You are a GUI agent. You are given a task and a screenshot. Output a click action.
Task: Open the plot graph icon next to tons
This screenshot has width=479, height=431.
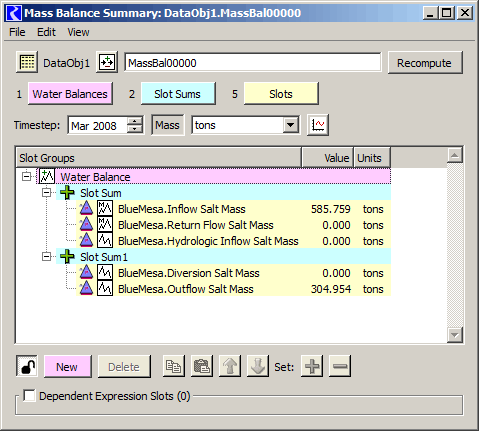click(318, 125)
